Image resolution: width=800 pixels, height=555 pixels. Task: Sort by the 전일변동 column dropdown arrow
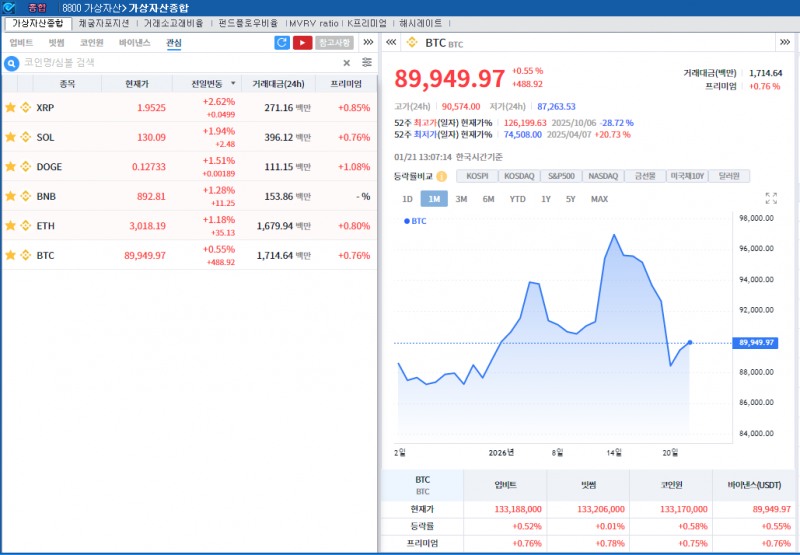pos(233,84)
